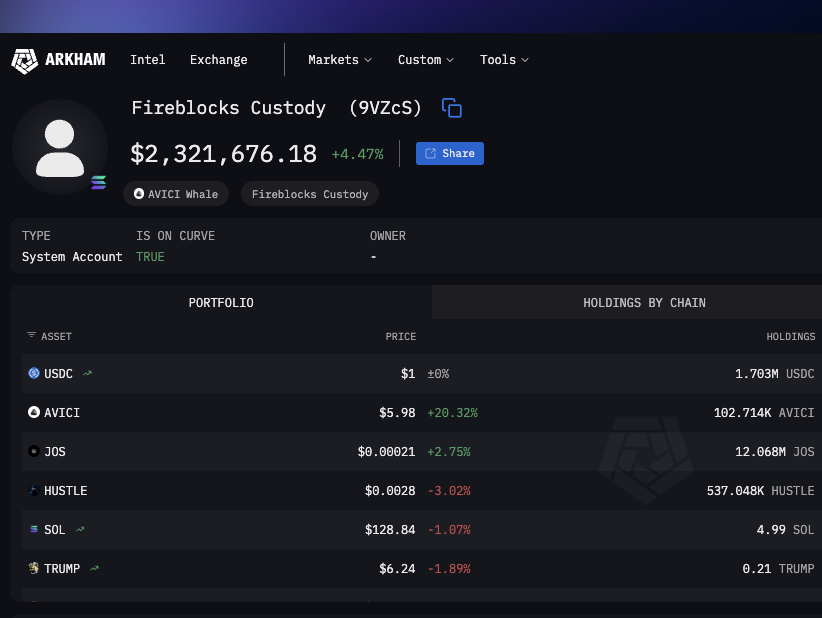Click the +4.47% change value

coord(358,154)
